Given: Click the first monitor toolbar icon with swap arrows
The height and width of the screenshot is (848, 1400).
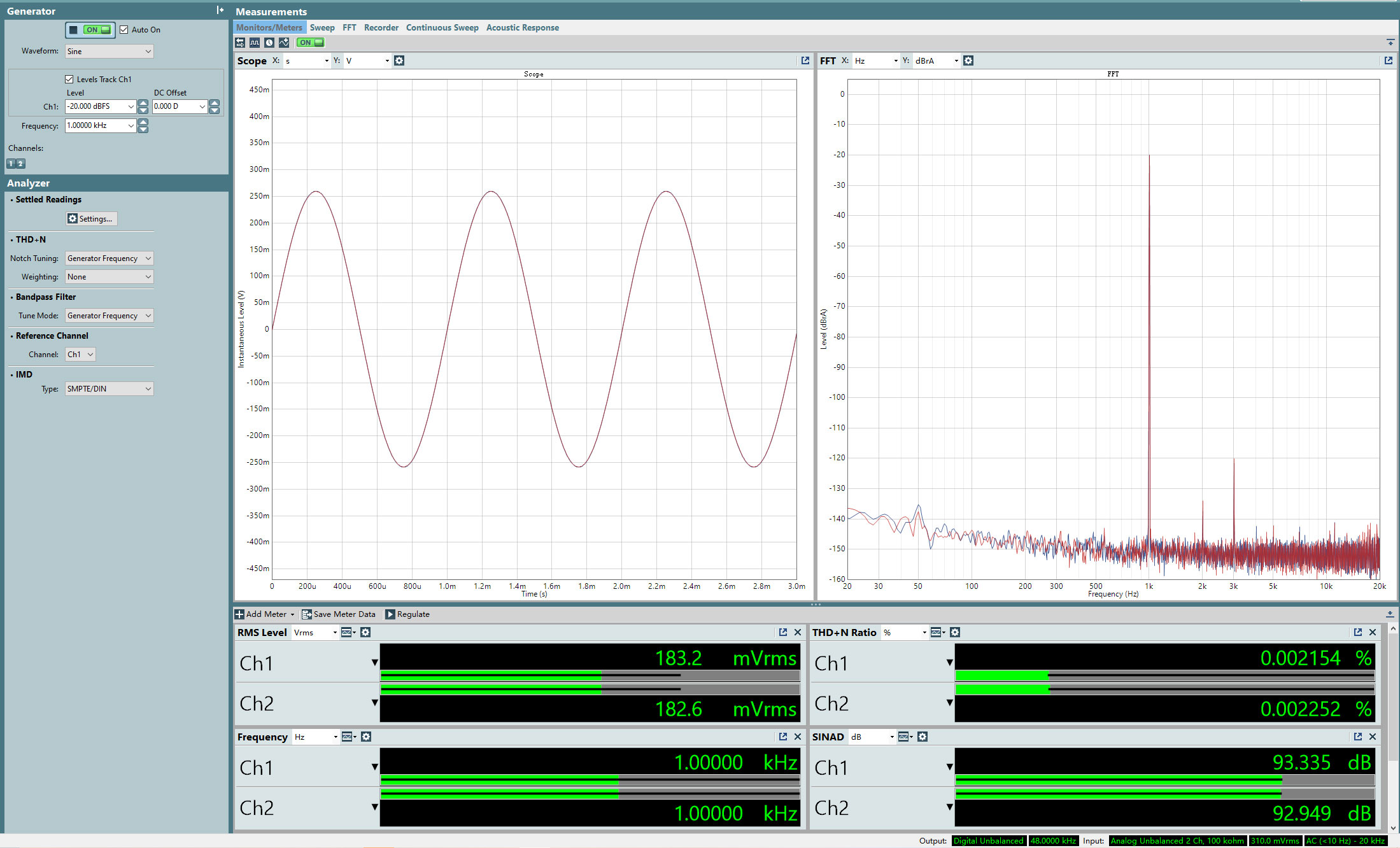Looking at the screenshot, I should [240, 43].
